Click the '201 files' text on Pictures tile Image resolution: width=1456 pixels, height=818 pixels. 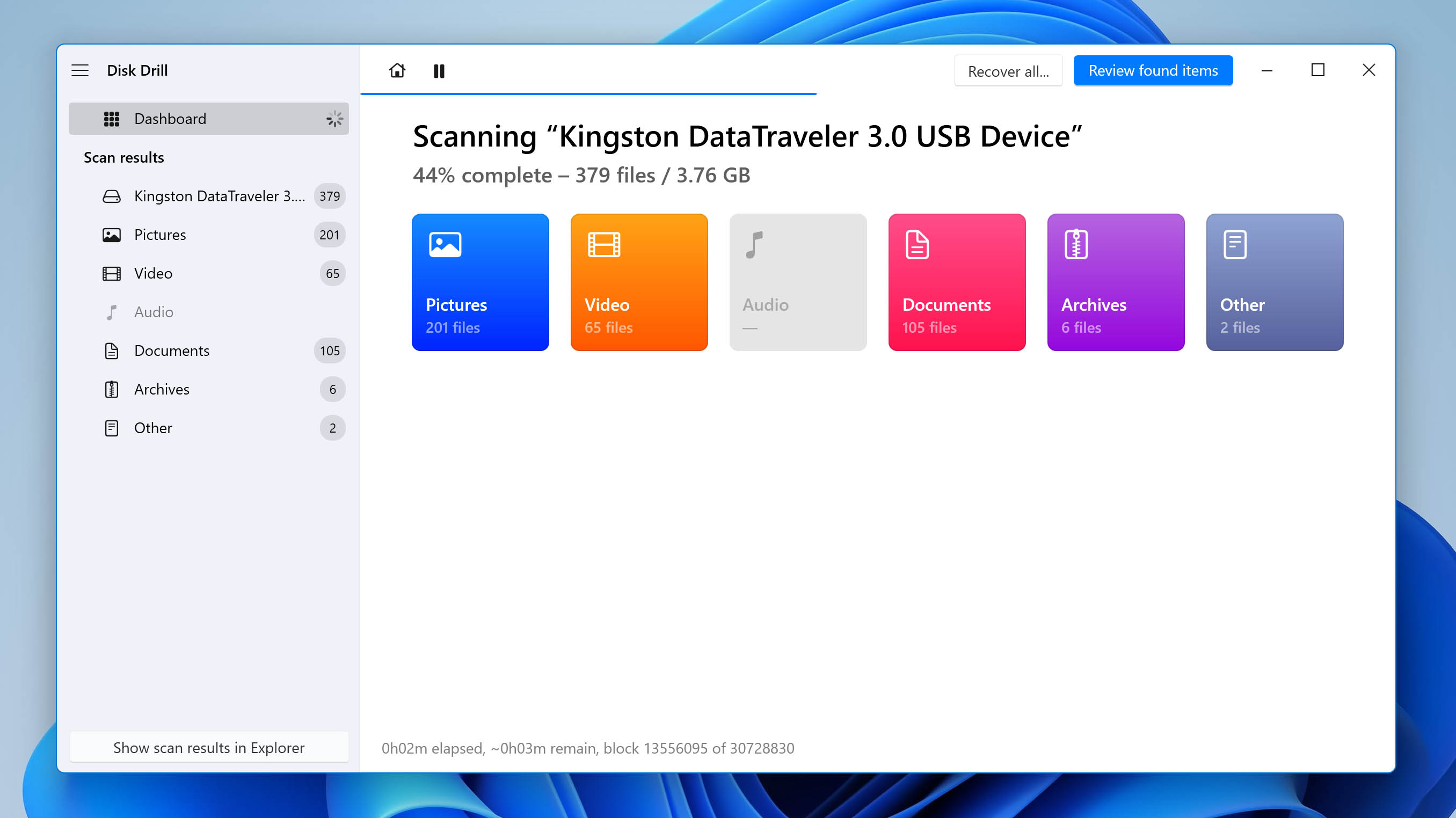(452, 327)
